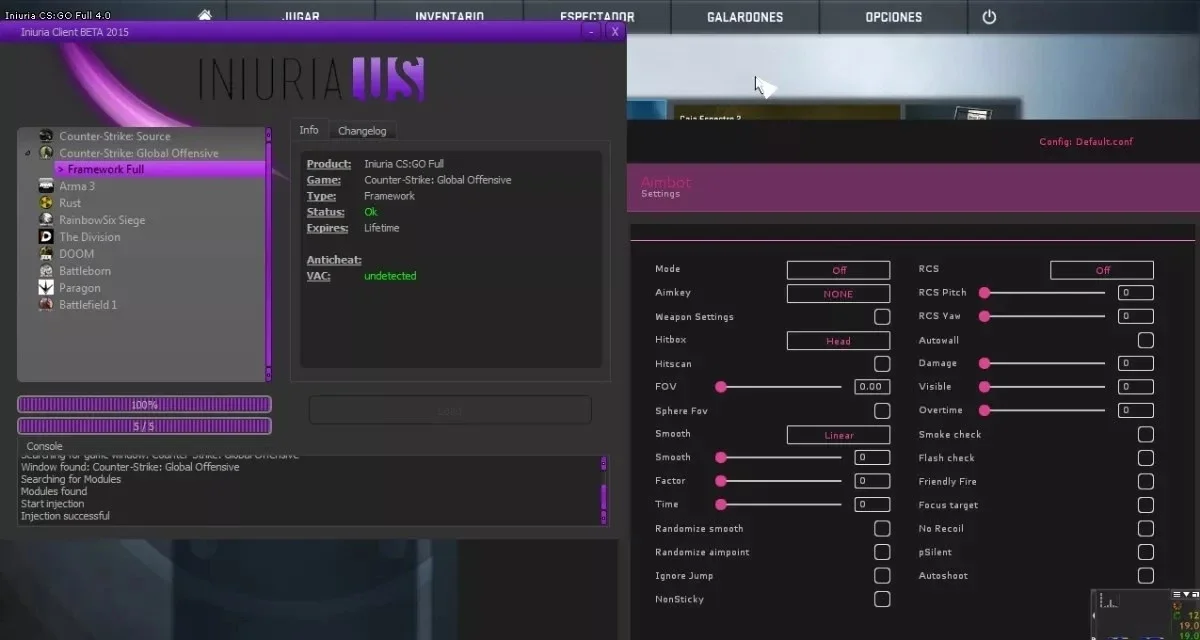
Task: Click the RainbowSix Siege game icon
Action: tap(46, 220)
